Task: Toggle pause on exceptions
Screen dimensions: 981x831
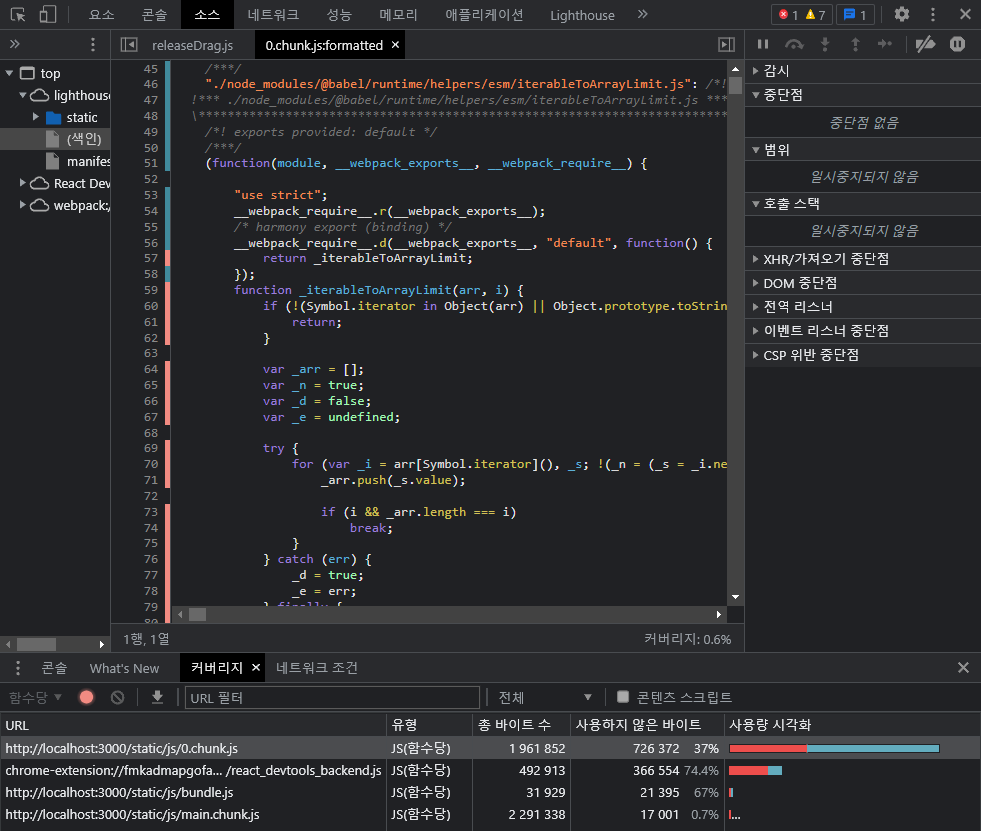Action: [x=957, y=44]
